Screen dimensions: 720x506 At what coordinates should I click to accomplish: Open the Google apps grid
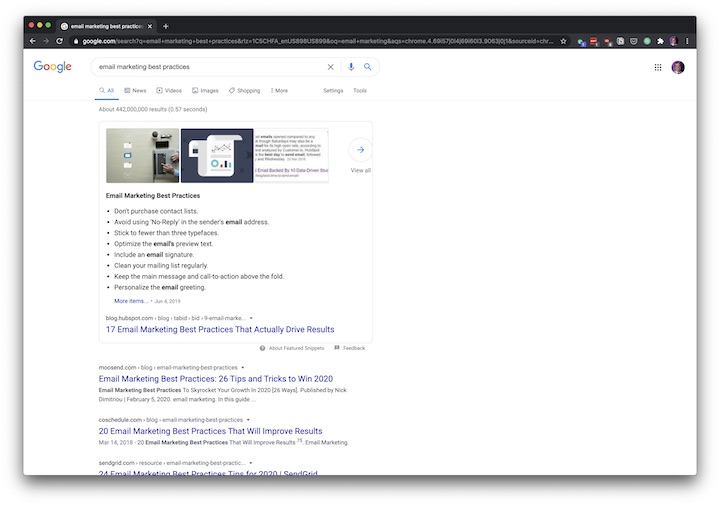pyautogui.click(x=658, y=67)
